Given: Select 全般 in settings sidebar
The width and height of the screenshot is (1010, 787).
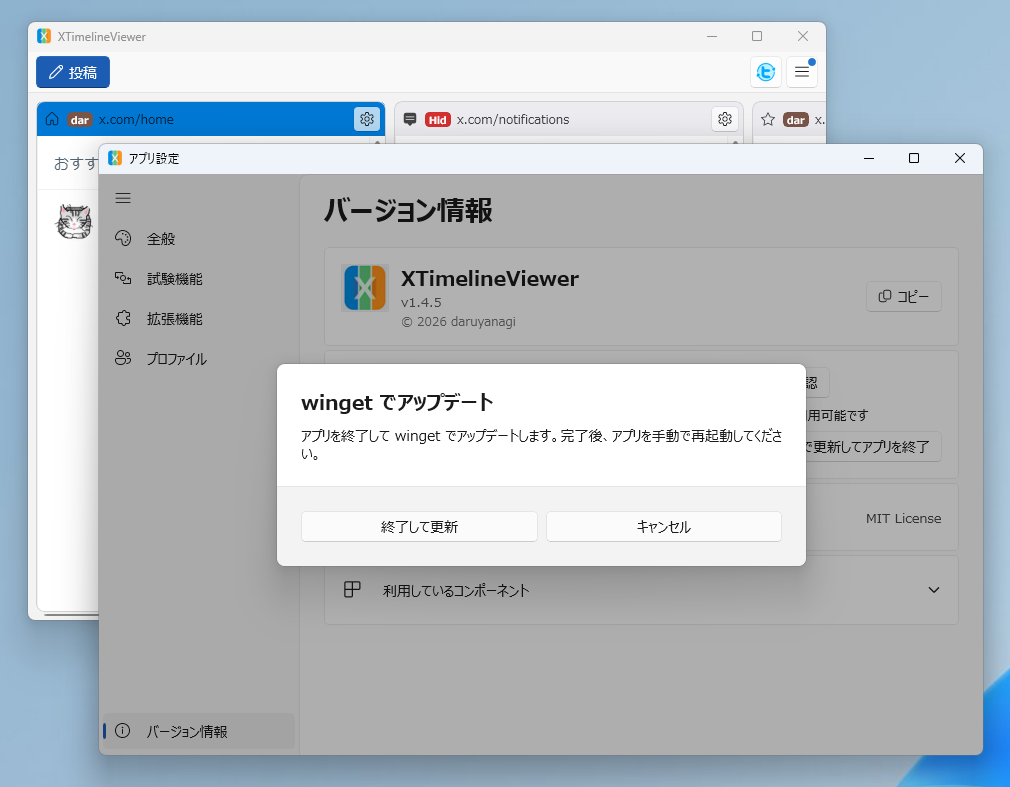Looking at the screenshot, I should [x=198, y=239].
